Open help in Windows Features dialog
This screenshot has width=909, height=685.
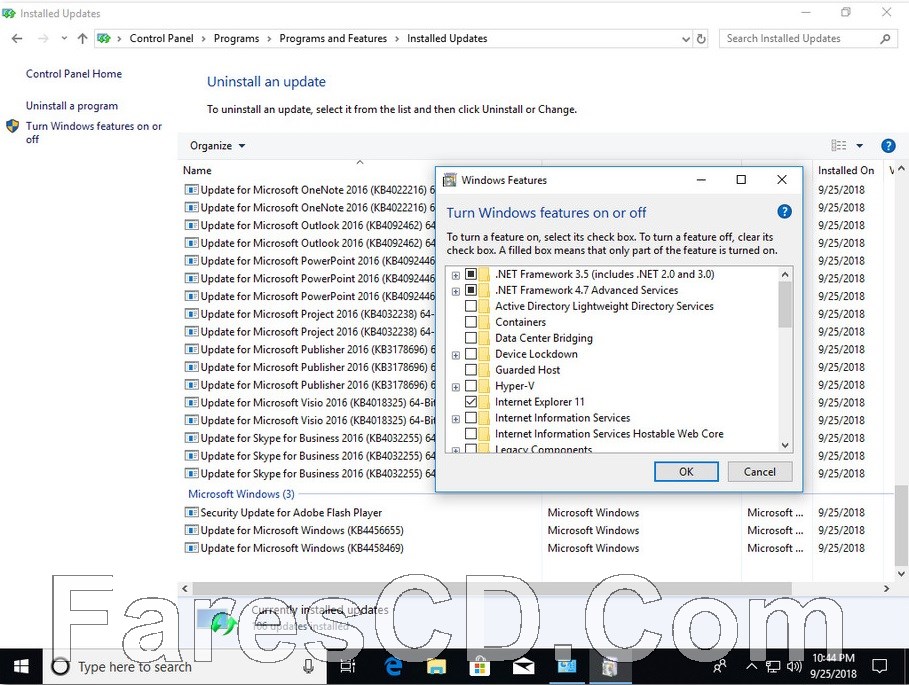[784, 212]
